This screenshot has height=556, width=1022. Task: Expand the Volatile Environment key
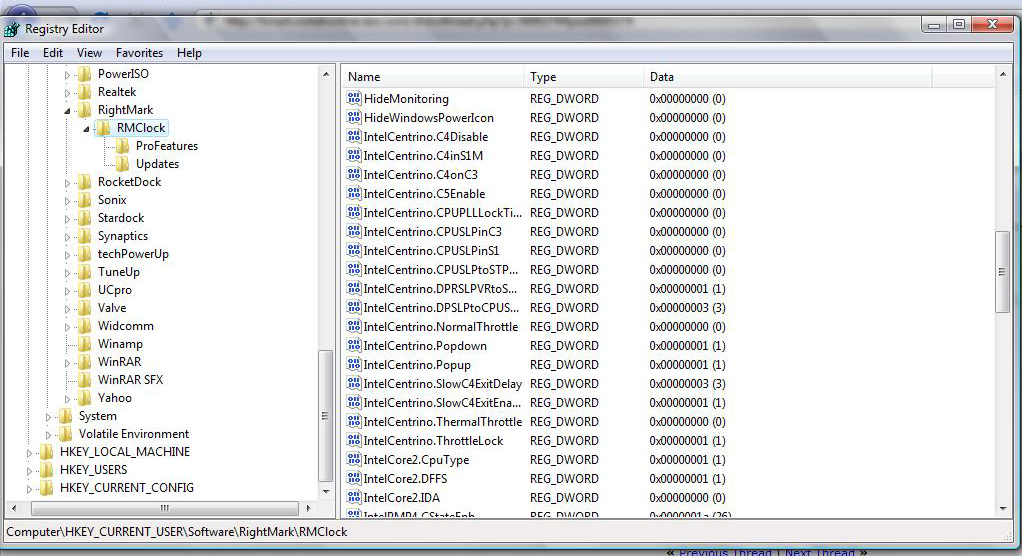(x=48, y=435)
